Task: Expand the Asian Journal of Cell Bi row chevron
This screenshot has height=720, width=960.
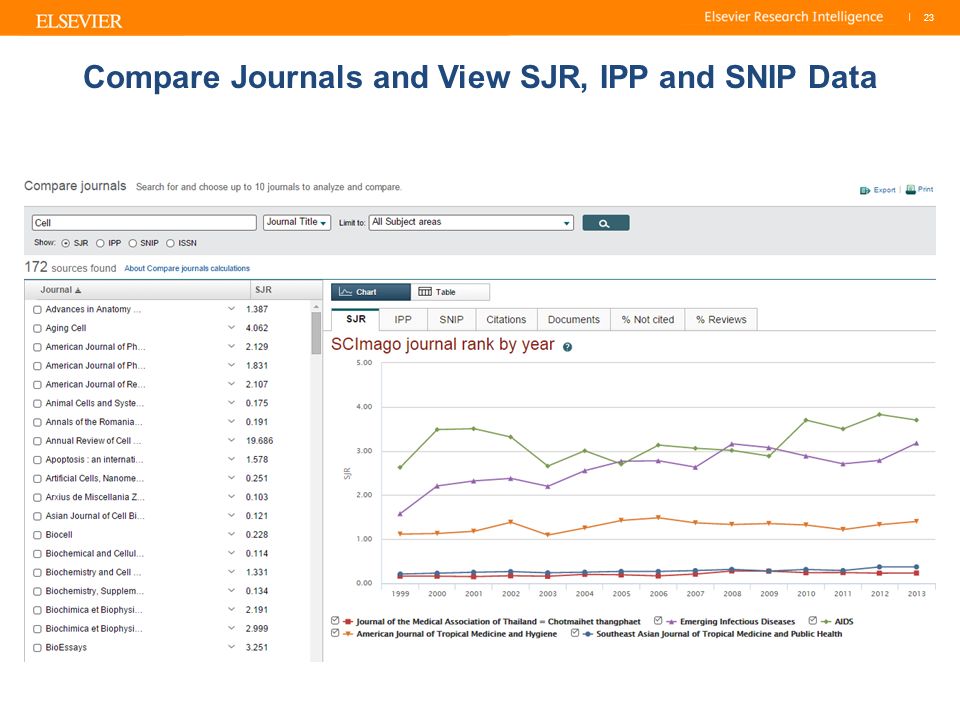Action: pyautogui.click(x=231, y=516)
